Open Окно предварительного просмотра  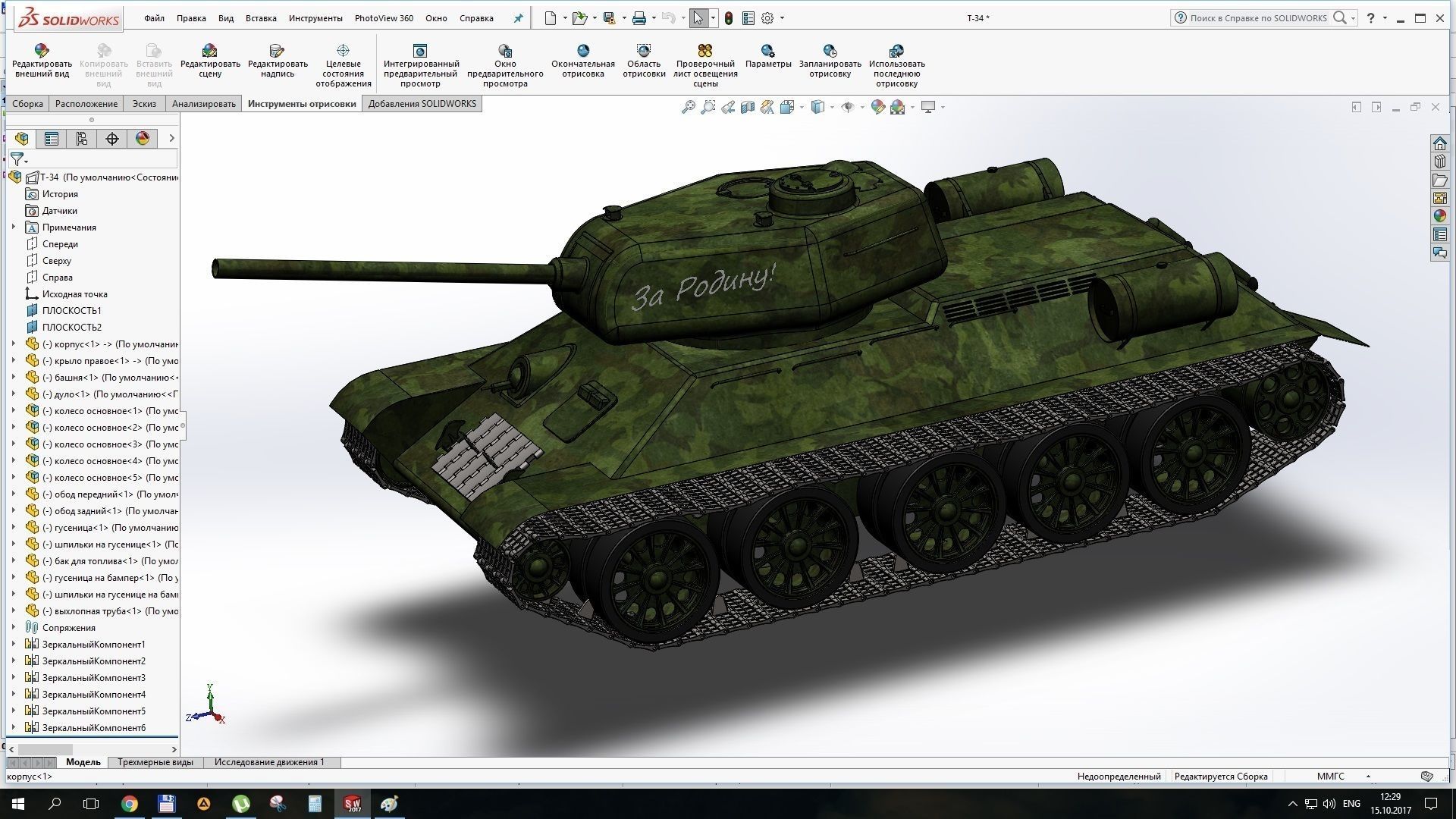pos(505,65)
